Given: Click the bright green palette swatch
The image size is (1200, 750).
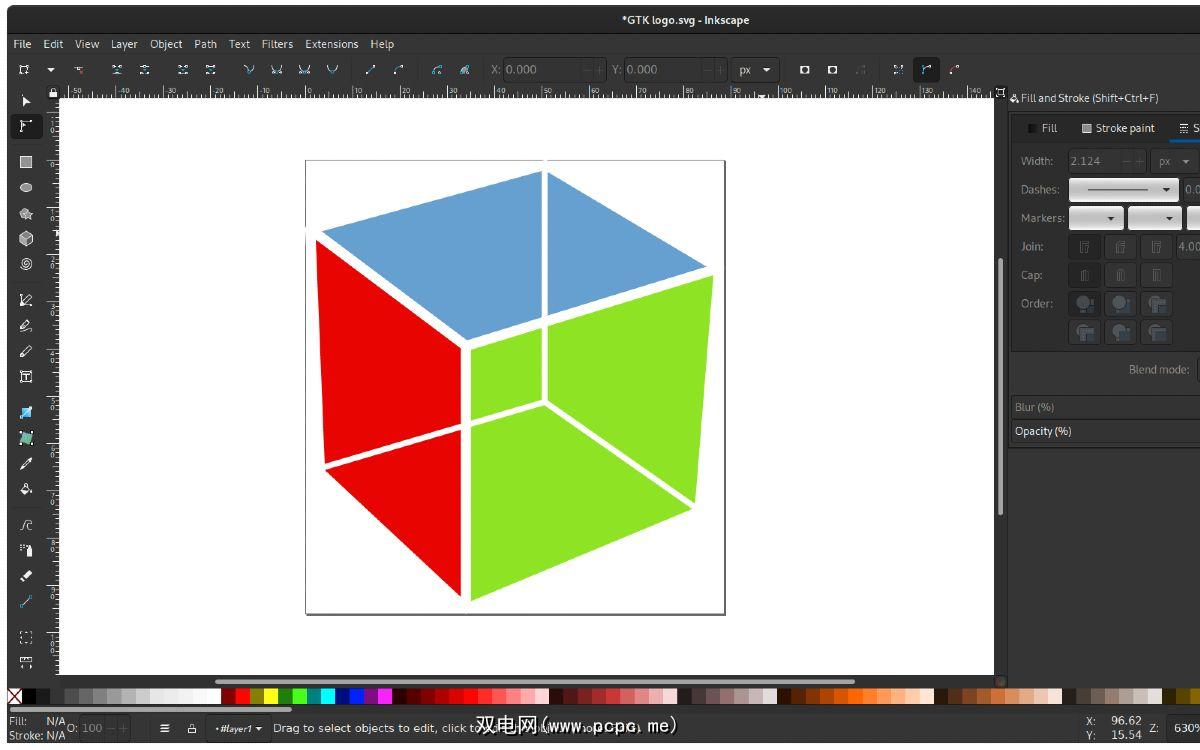Looking at the screenshot, I should (x=299, y=696).
